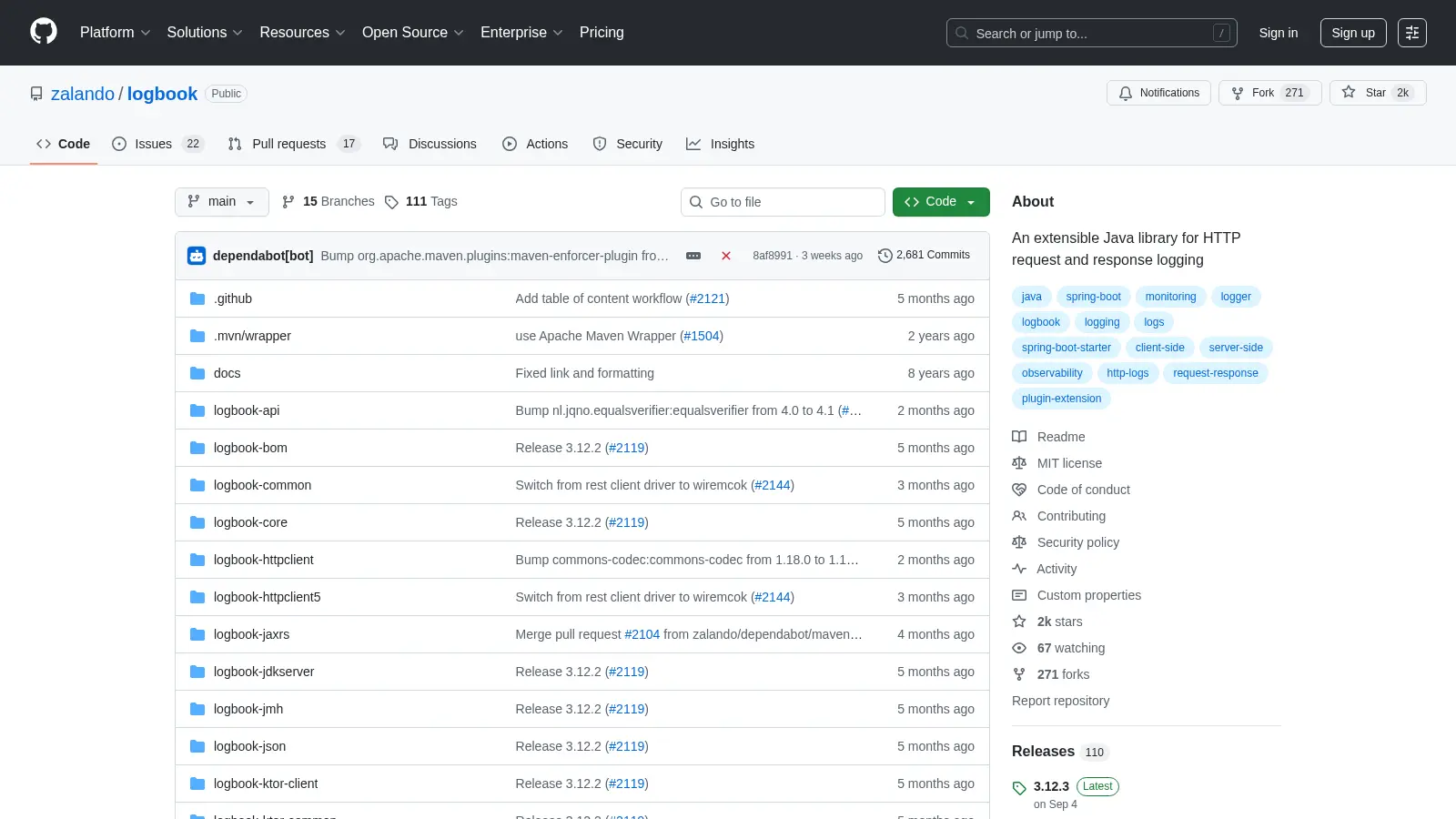Click the Sign in link
The height and width of the screenshot is (819, 1456).
[x=1279, y=33]
